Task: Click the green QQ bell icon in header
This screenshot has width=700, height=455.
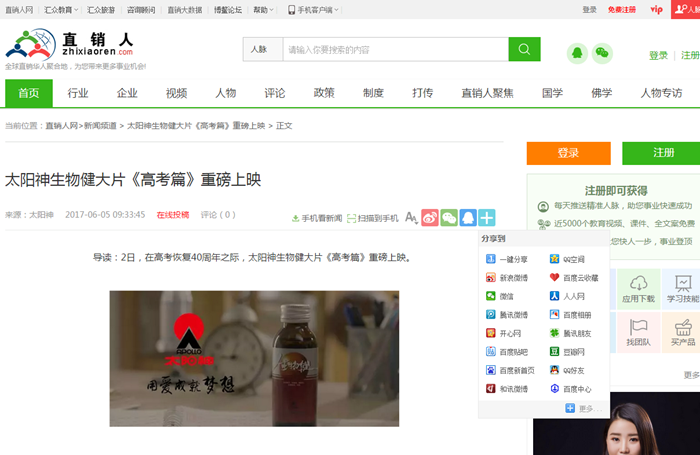Action: click(577, 54)
